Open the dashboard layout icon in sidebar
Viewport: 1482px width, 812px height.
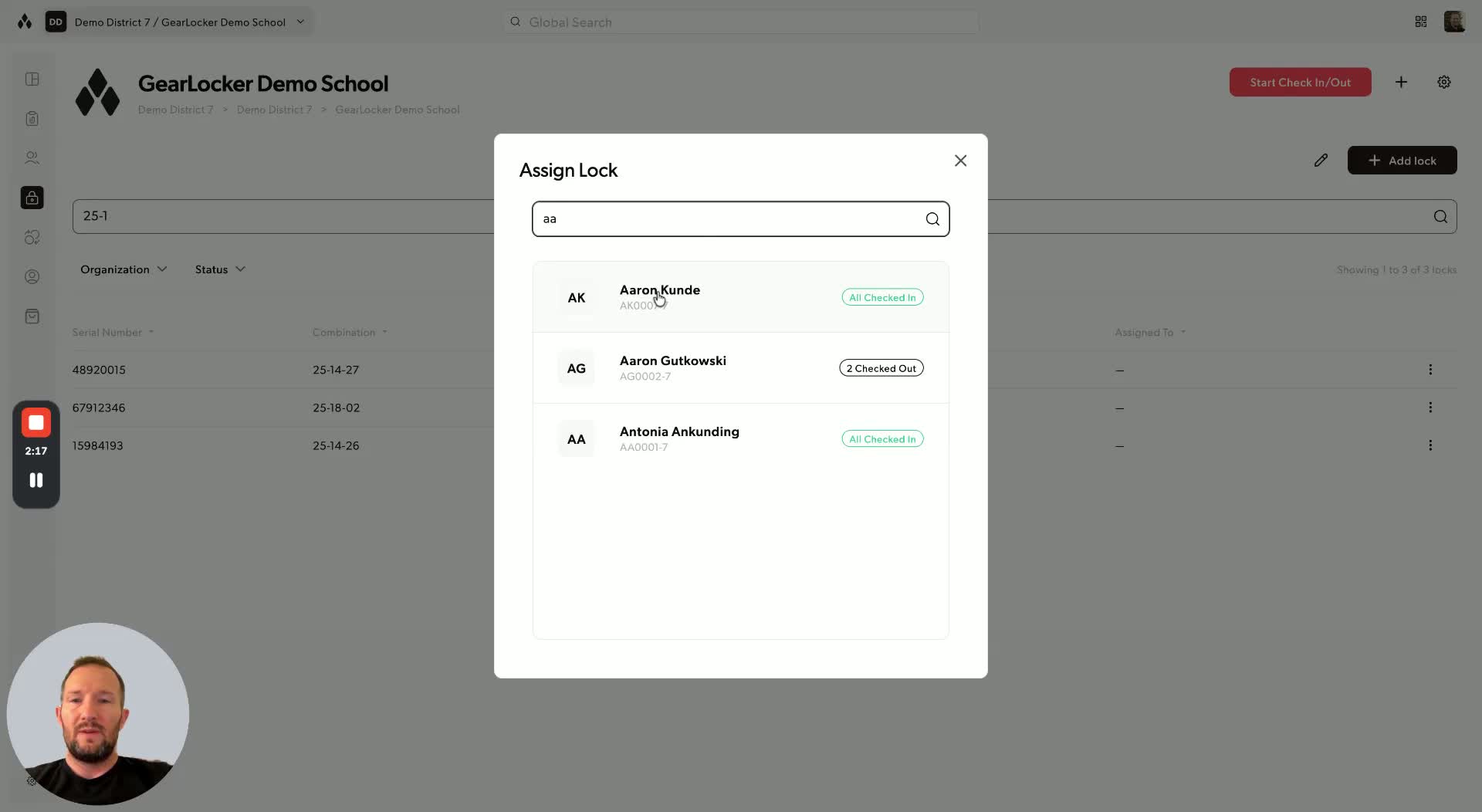(x=32, y=80)
